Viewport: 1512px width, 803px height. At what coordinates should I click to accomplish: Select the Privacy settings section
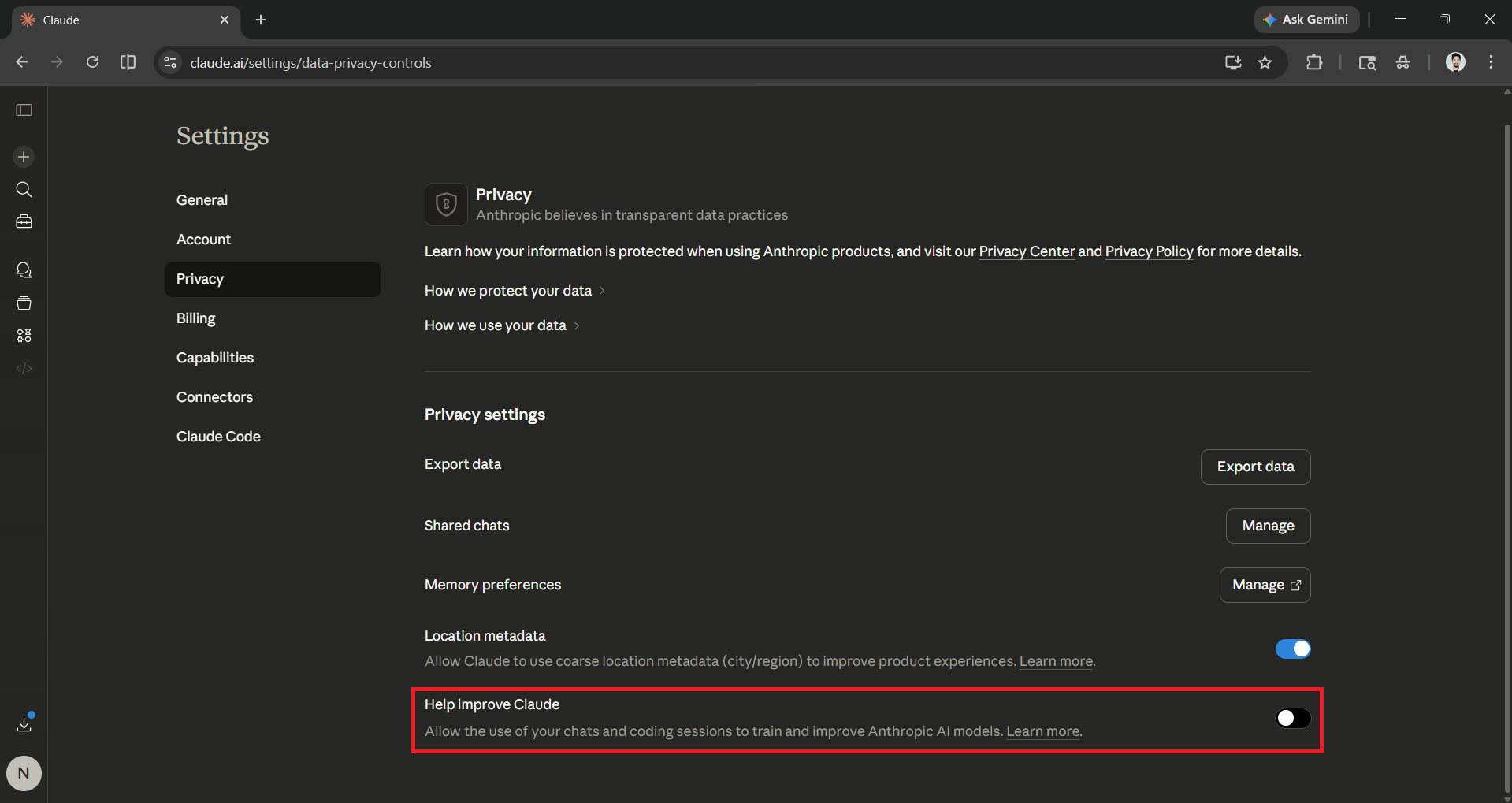pos(273,279)
